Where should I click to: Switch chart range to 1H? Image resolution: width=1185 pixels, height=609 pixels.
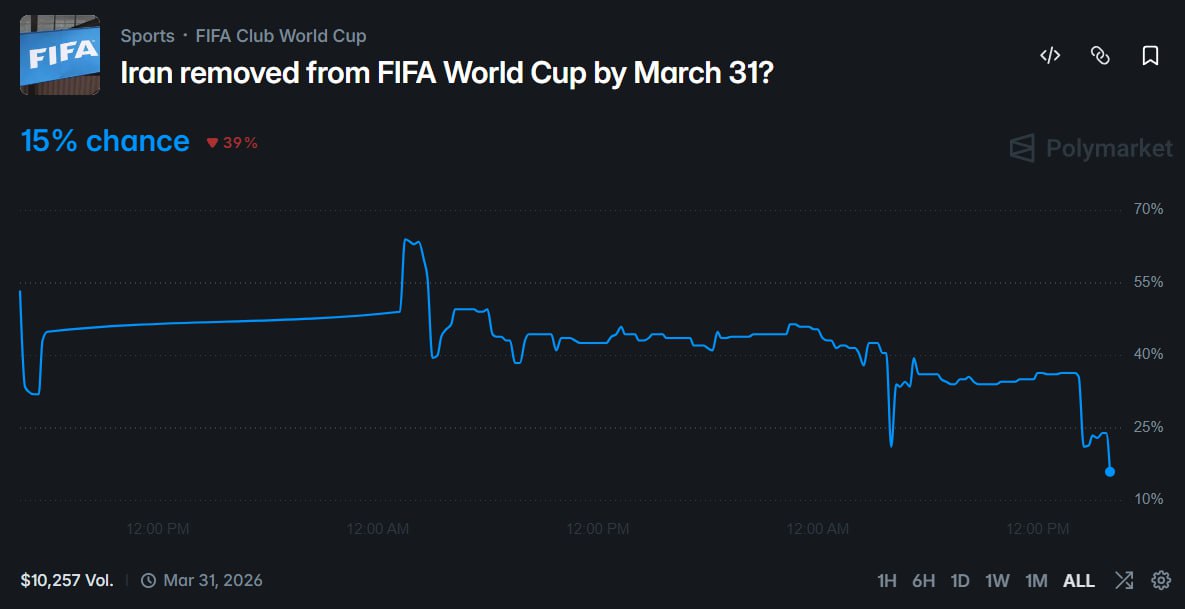point(887,580)
